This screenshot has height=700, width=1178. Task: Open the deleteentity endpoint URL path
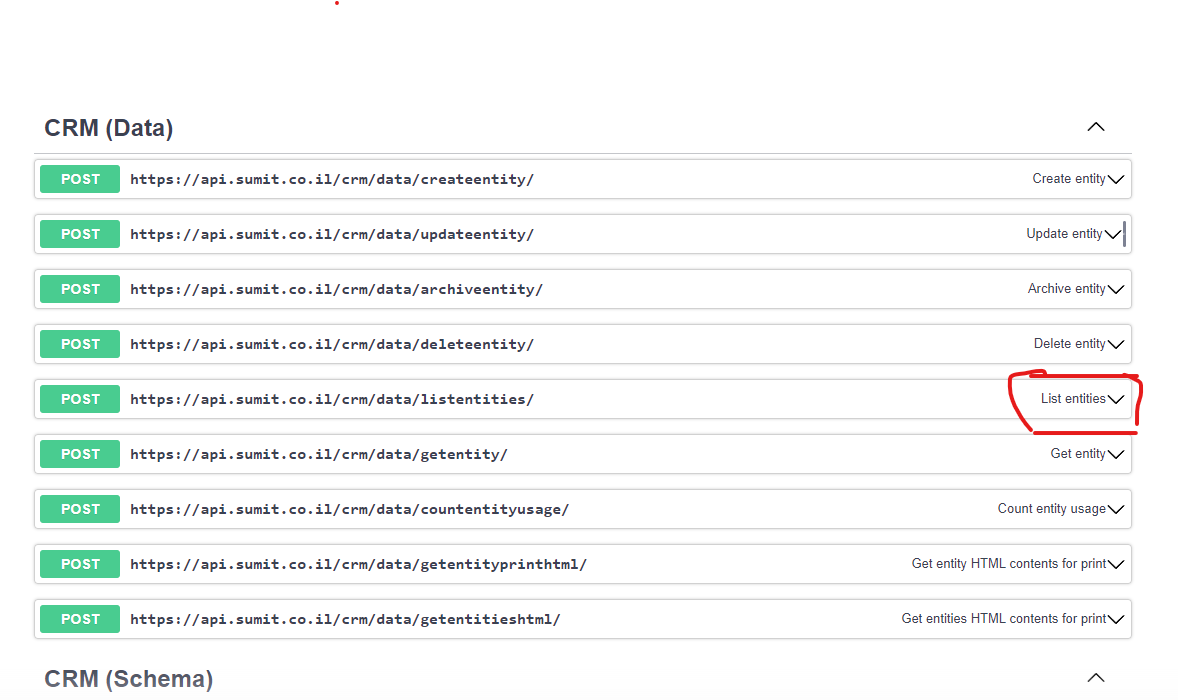pyautogui.click(x=332, y=344)
